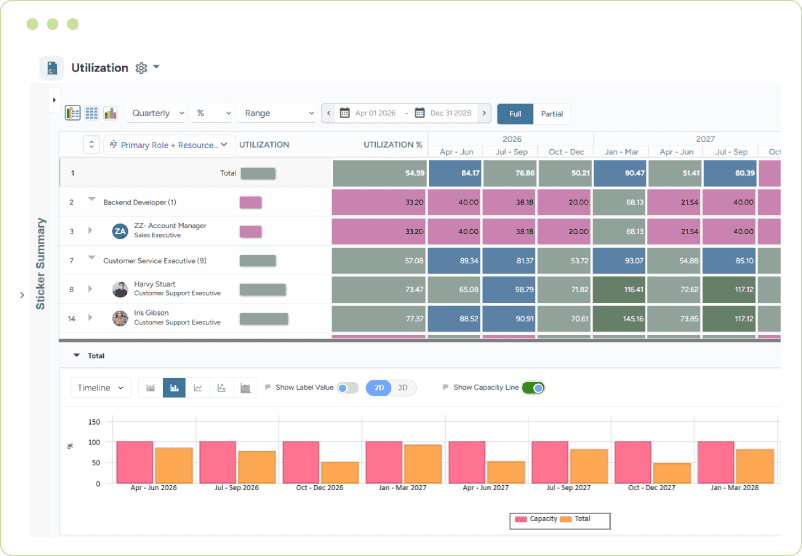
Task: Click the 2026 Jul - Sep column header
Action: tap(511, 152)
